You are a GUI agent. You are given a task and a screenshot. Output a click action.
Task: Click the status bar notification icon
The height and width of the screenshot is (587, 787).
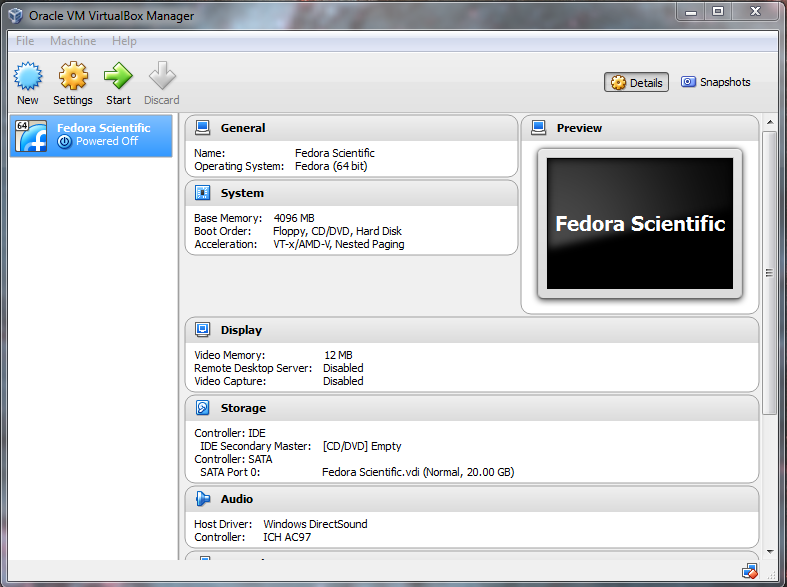(x=749, y=571)
